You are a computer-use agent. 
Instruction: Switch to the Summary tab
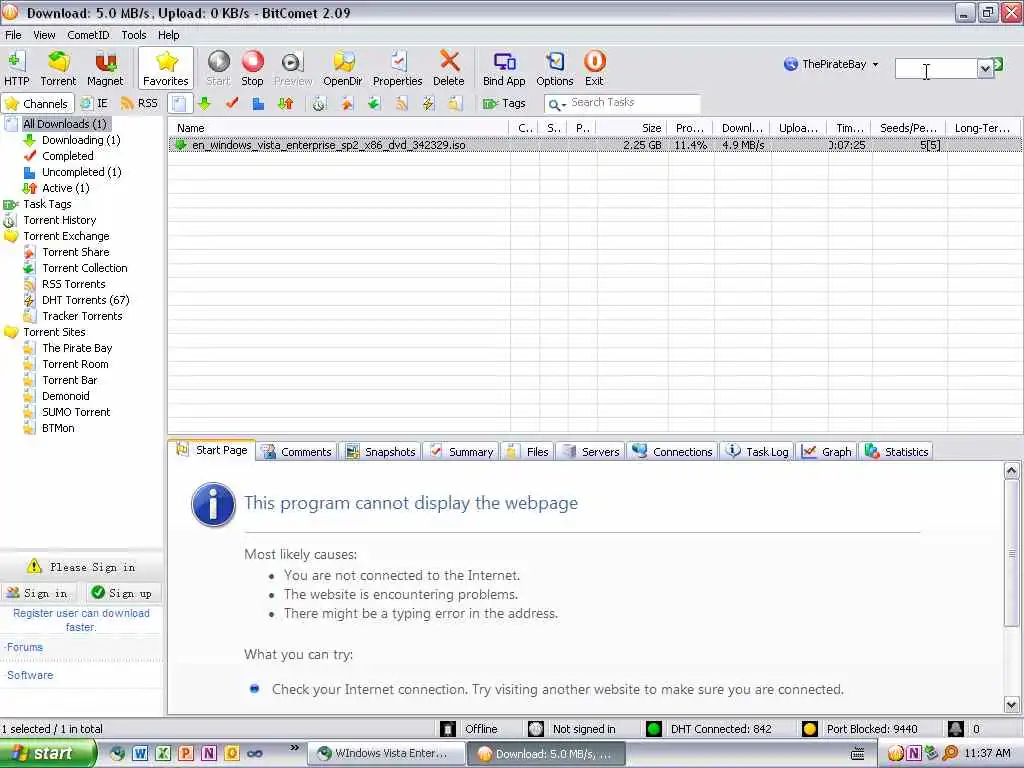(x=461, y=451)
